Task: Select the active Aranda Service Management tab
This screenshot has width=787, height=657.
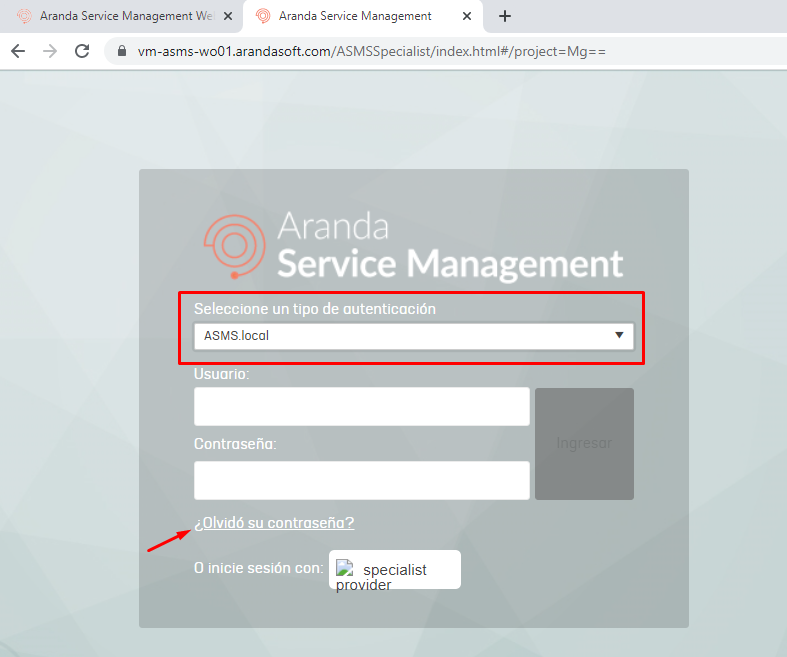Action: [x=363, y=16]
